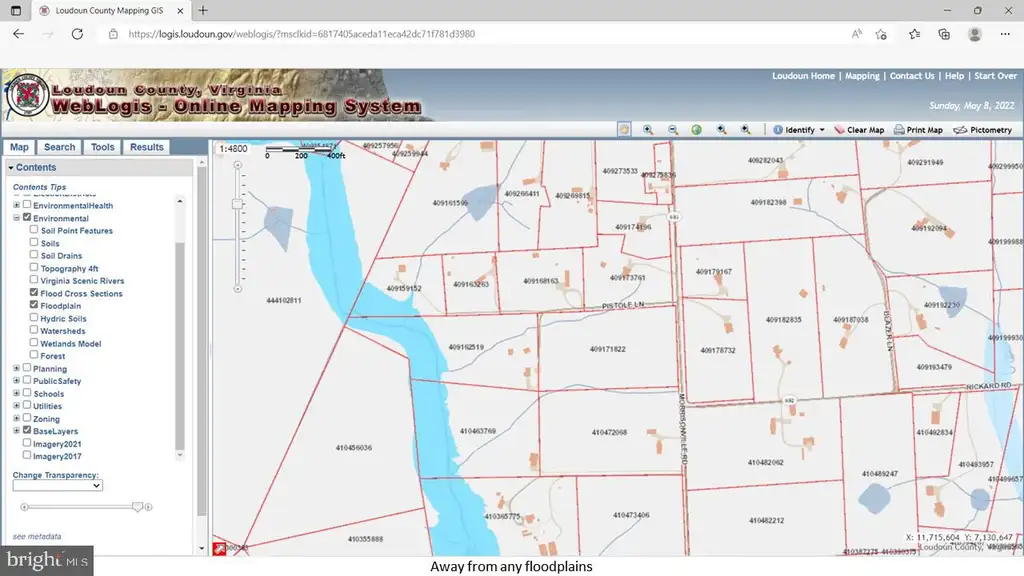Open the Mapping header link

coord(862,76)
